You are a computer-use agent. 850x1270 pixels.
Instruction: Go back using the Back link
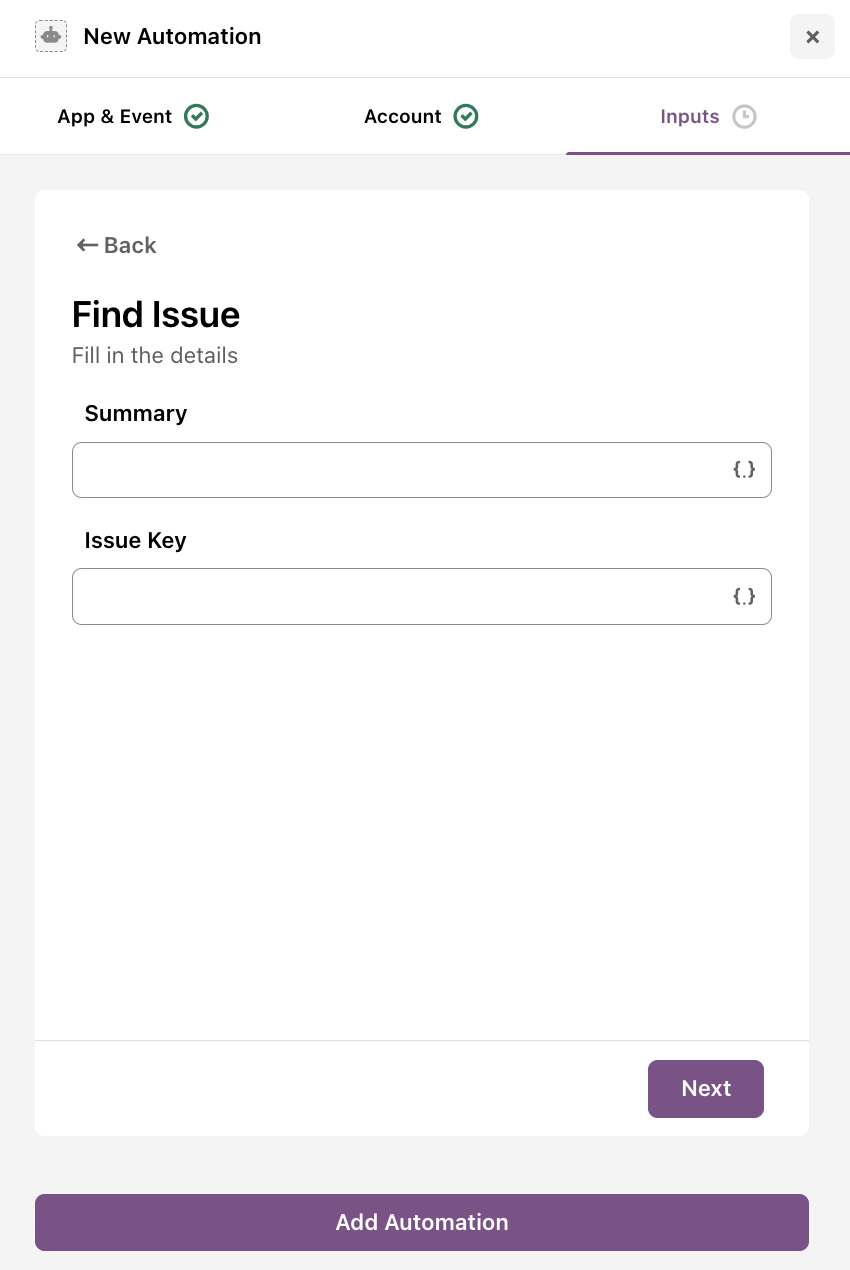[x=130, y=245]
